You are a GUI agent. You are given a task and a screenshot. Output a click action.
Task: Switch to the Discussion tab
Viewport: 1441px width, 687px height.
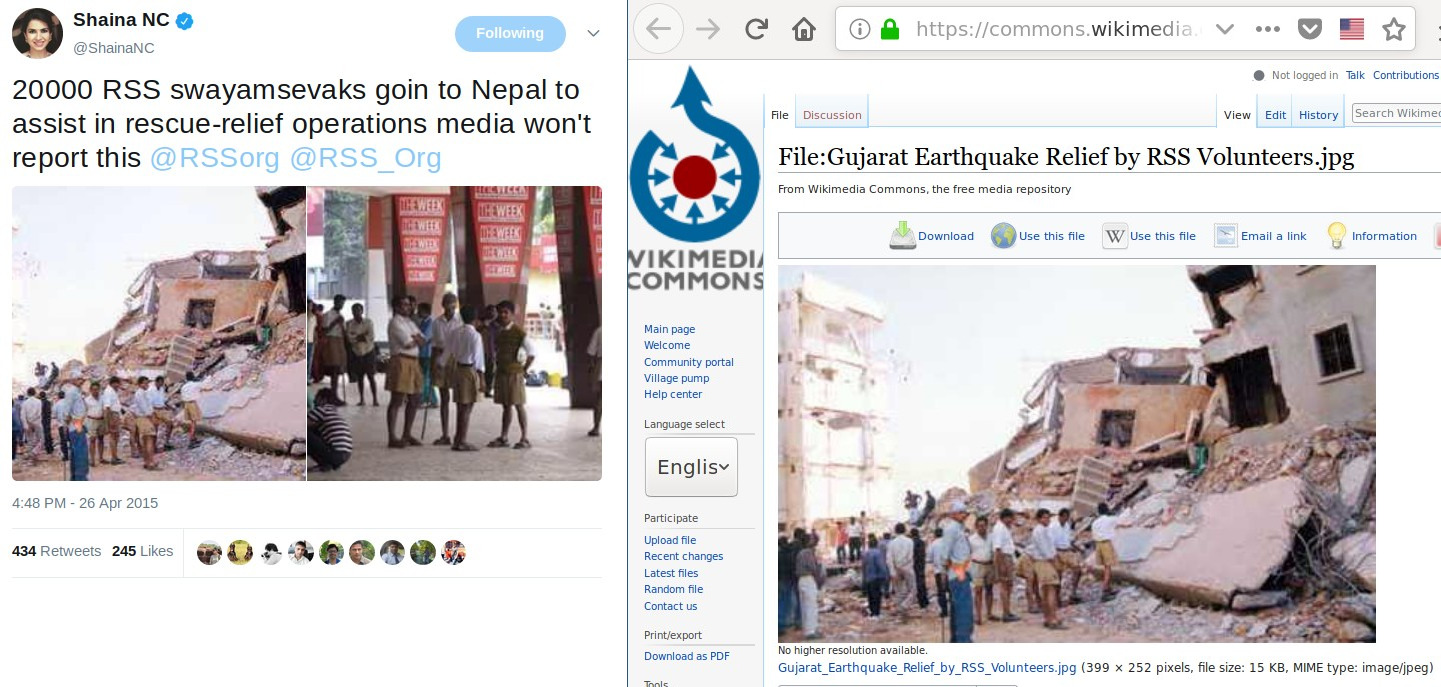coord(832,115)
